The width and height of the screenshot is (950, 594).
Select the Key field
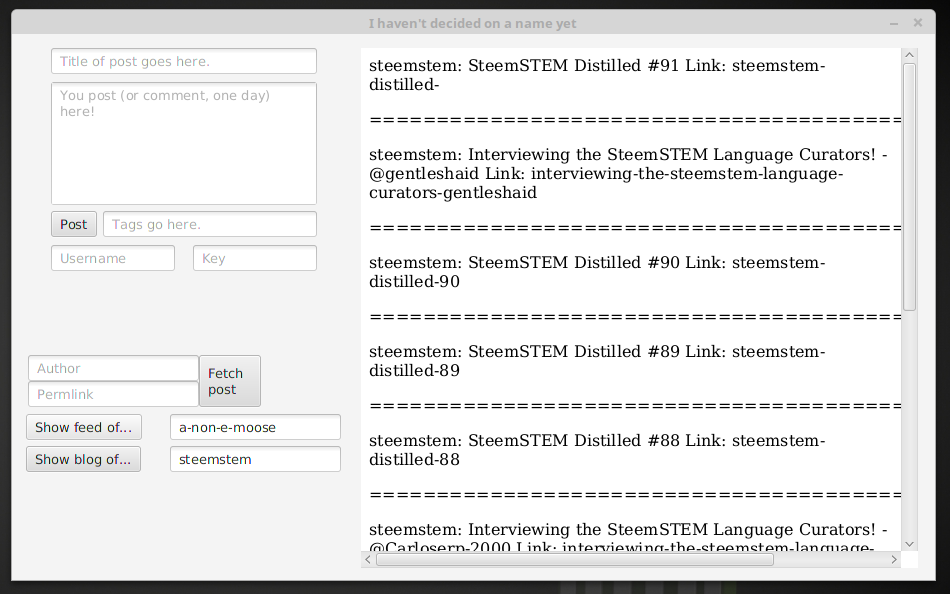[254, 258]
